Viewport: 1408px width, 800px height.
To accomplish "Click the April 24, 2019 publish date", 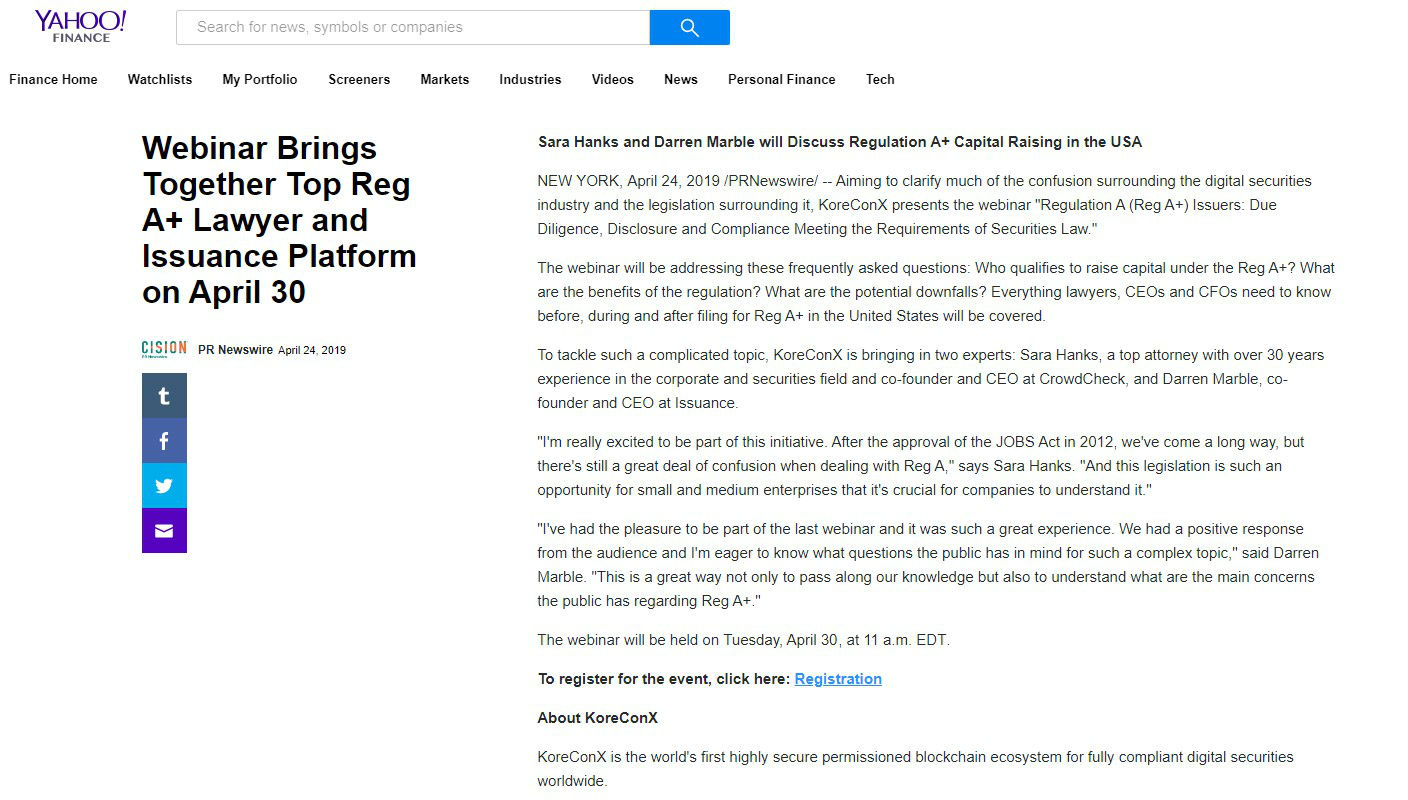I will pyautogui.click(x=312, y=351).
